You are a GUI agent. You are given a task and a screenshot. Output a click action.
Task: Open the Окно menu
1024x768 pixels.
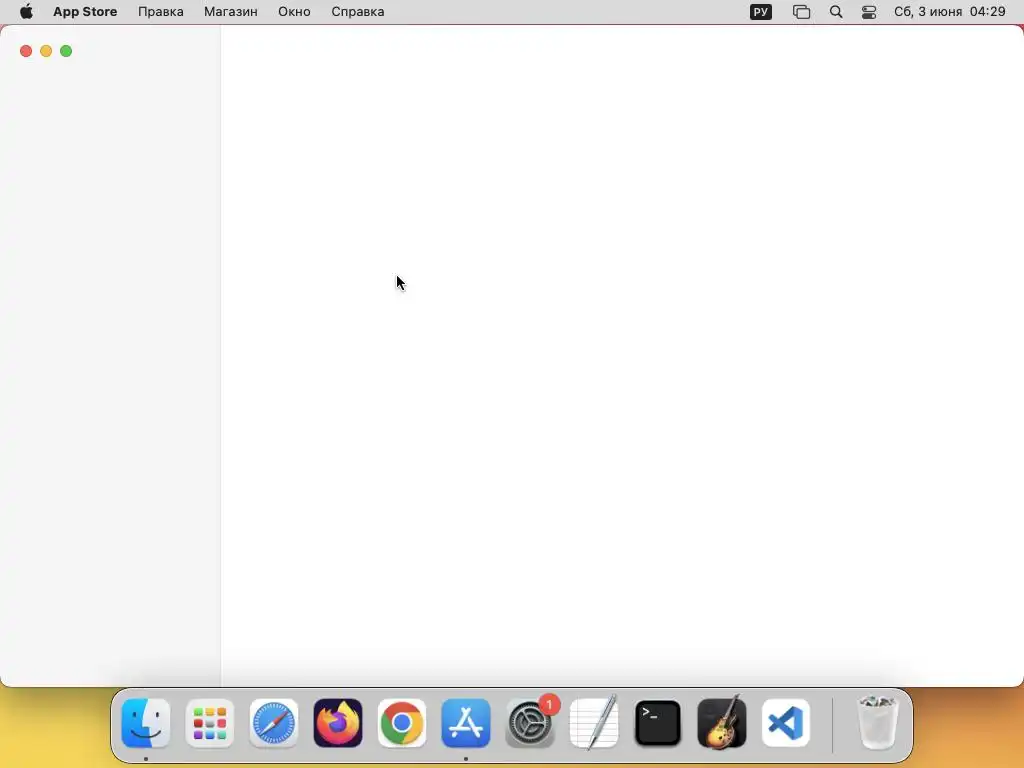coord(294,12)
